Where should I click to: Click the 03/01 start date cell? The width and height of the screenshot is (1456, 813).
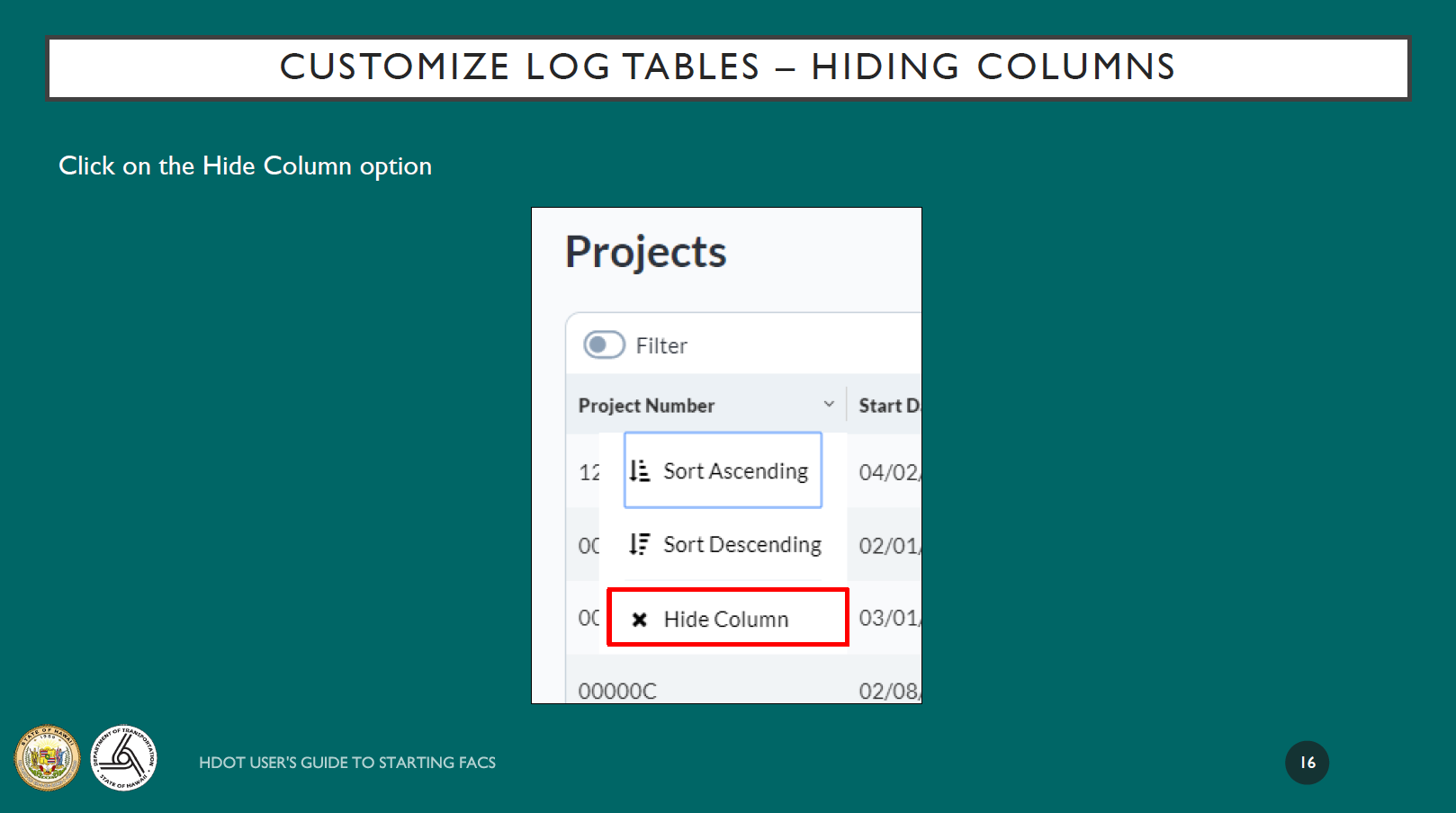pyautogui.click(x=889, y=618)
